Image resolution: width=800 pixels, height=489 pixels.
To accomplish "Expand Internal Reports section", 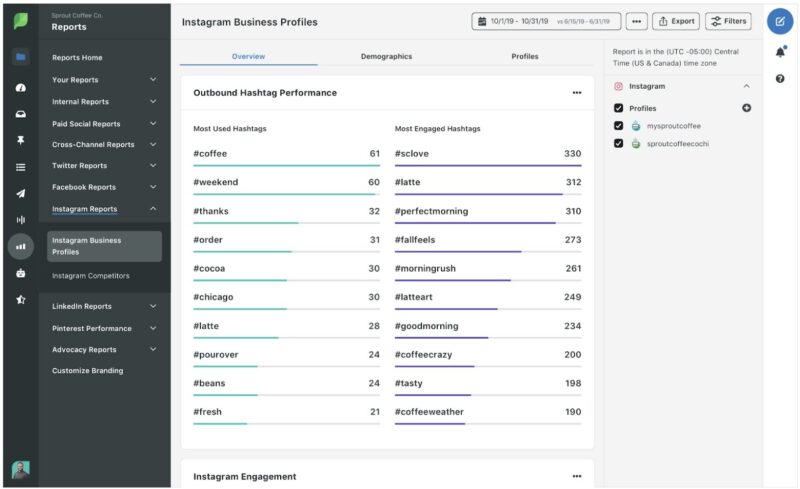I will click(x=104, y=102).
